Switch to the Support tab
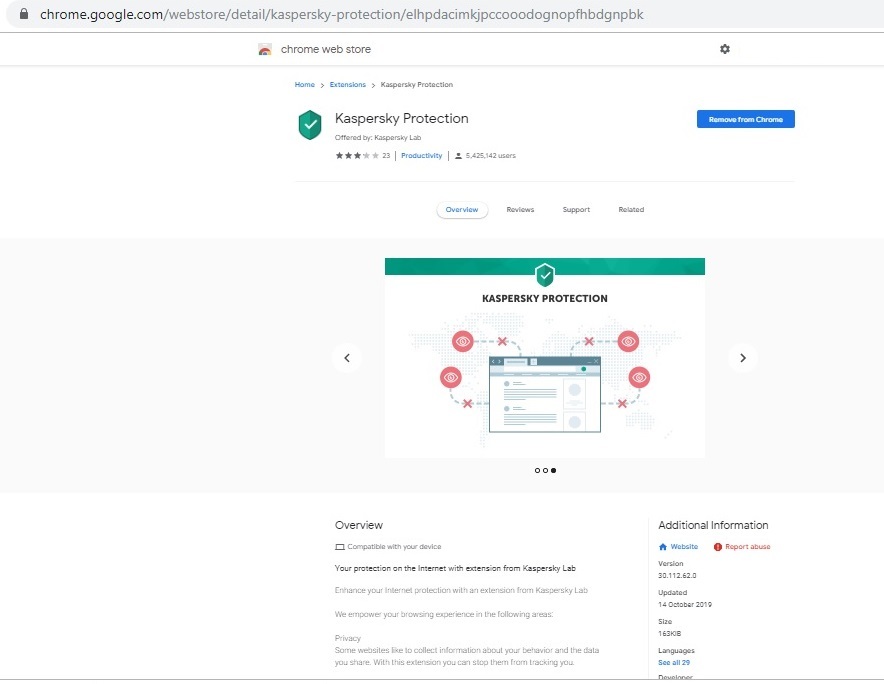884x684 pixels. pyautogui.click(x=576, y=210)
